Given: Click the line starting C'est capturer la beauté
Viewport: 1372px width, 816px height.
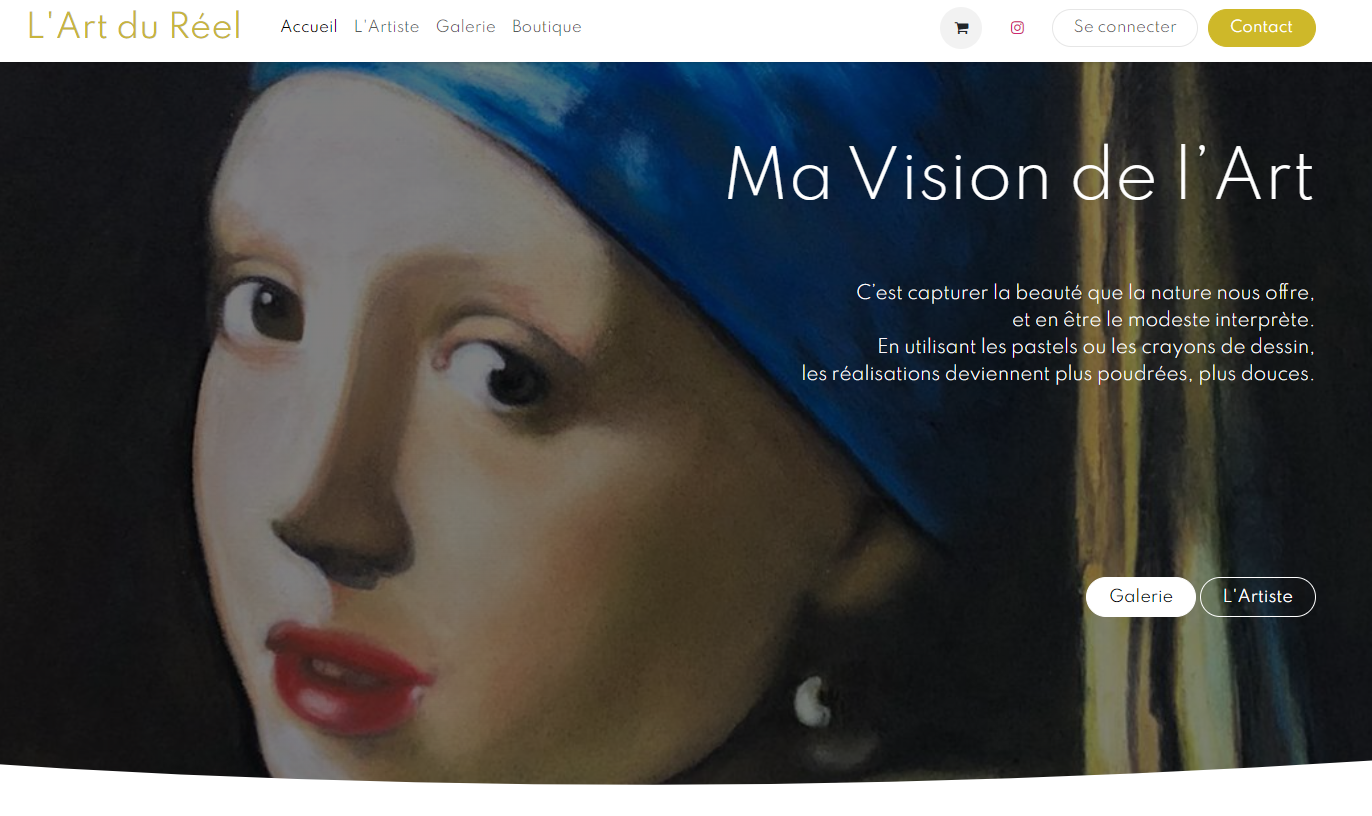Looking at the screenshot, I should point(1085,293).
